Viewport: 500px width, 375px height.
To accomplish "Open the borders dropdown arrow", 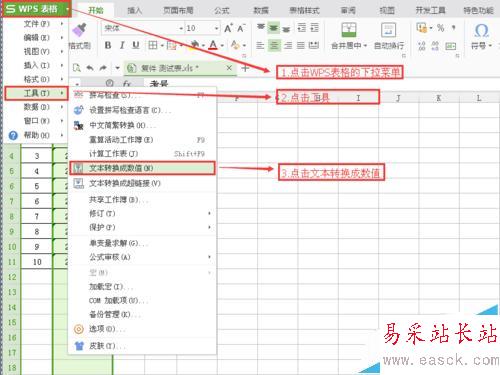I will click(162, 46).
